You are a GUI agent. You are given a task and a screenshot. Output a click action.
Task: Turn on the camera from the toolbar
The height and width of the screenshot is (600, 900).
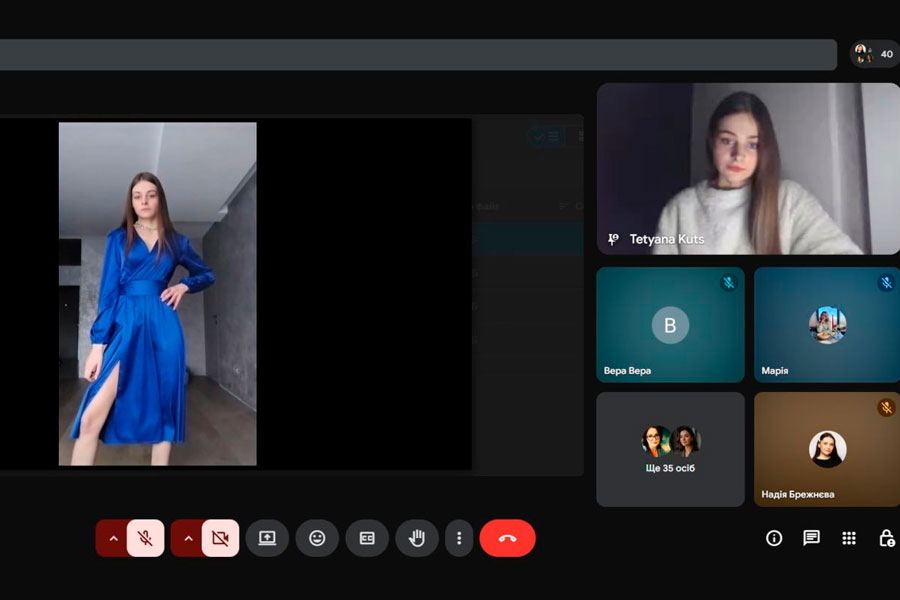220,538
